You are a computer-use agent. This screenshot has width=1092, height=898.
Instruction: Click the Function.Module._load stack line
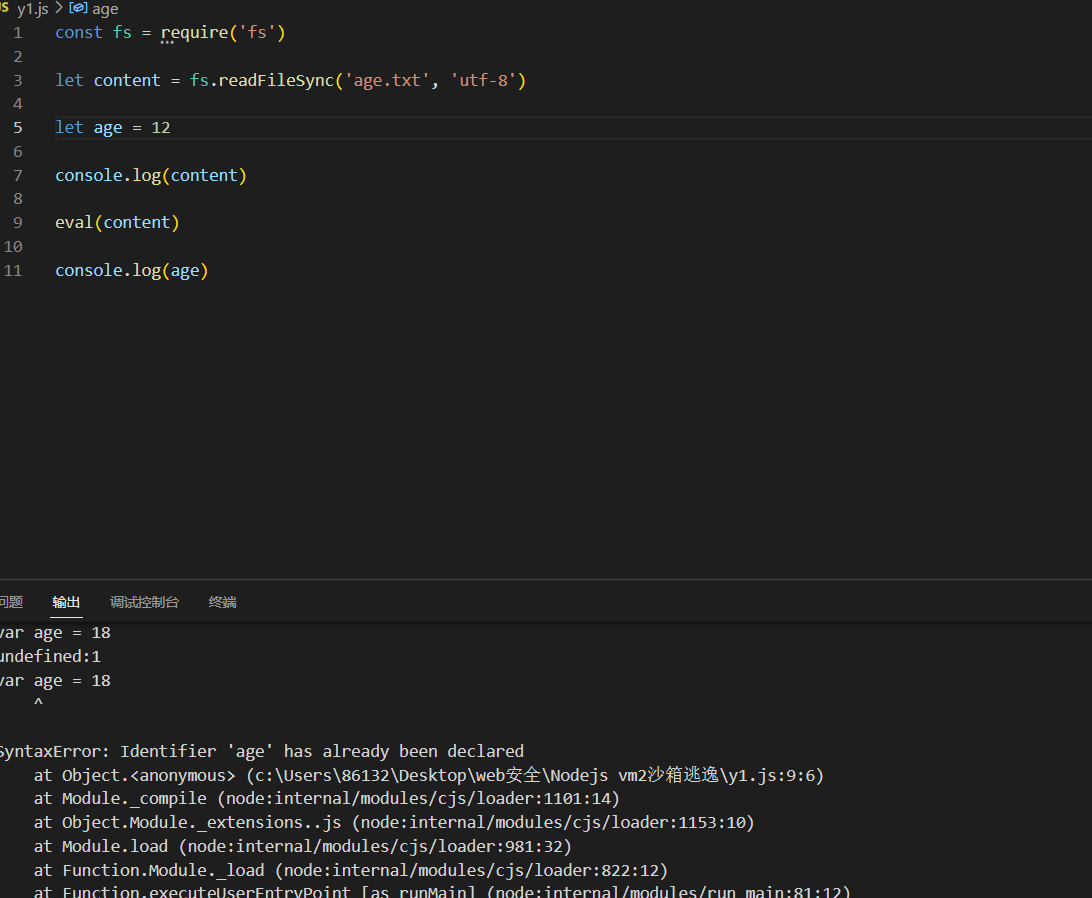350,870
